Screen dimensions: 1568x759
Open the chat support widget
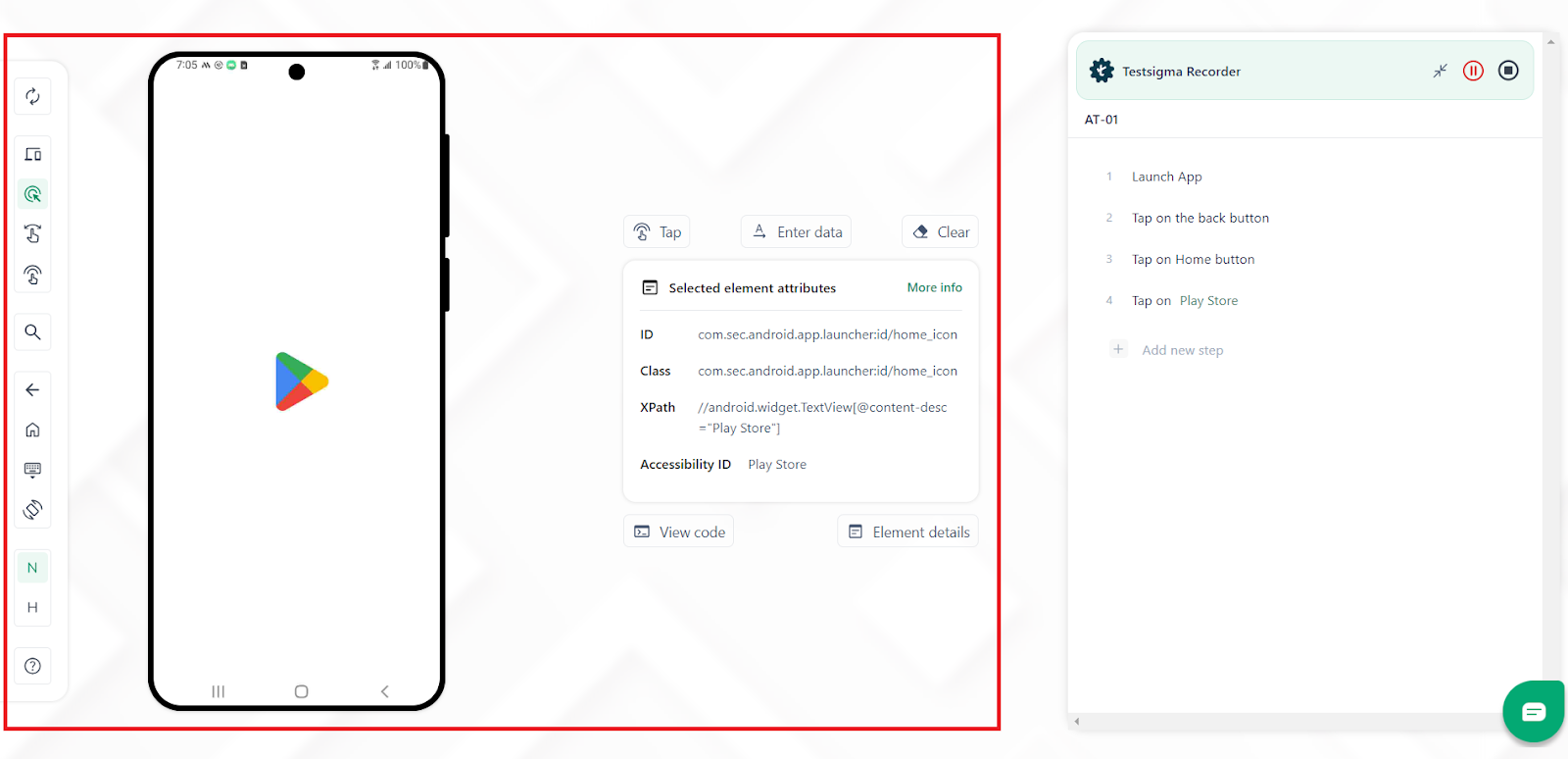tap(1534, 711)
